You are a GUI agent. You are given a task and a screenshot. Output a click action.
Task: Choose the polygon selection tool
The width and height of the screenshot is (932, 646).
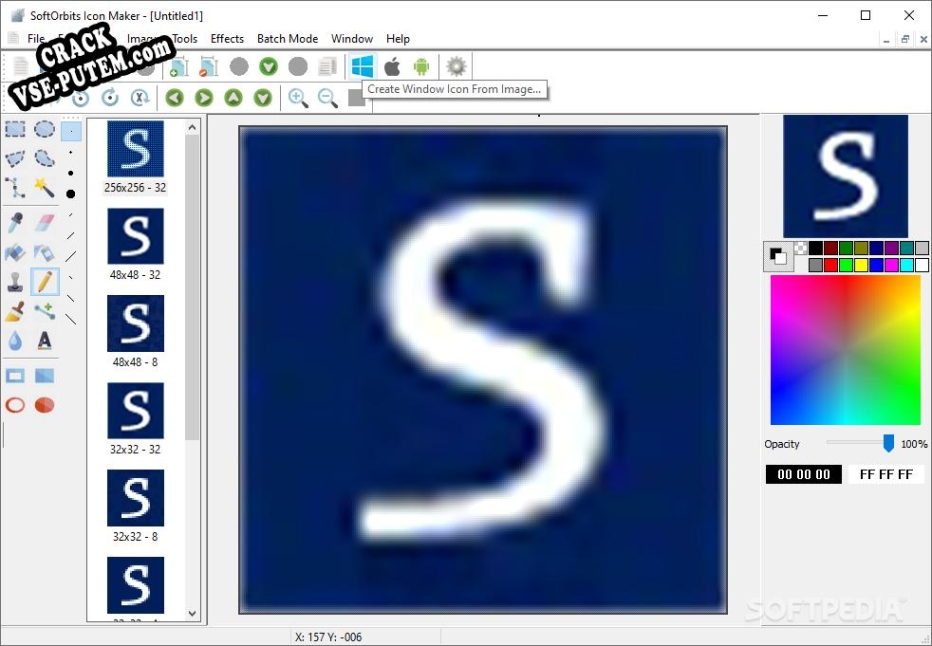pos(15,158)
